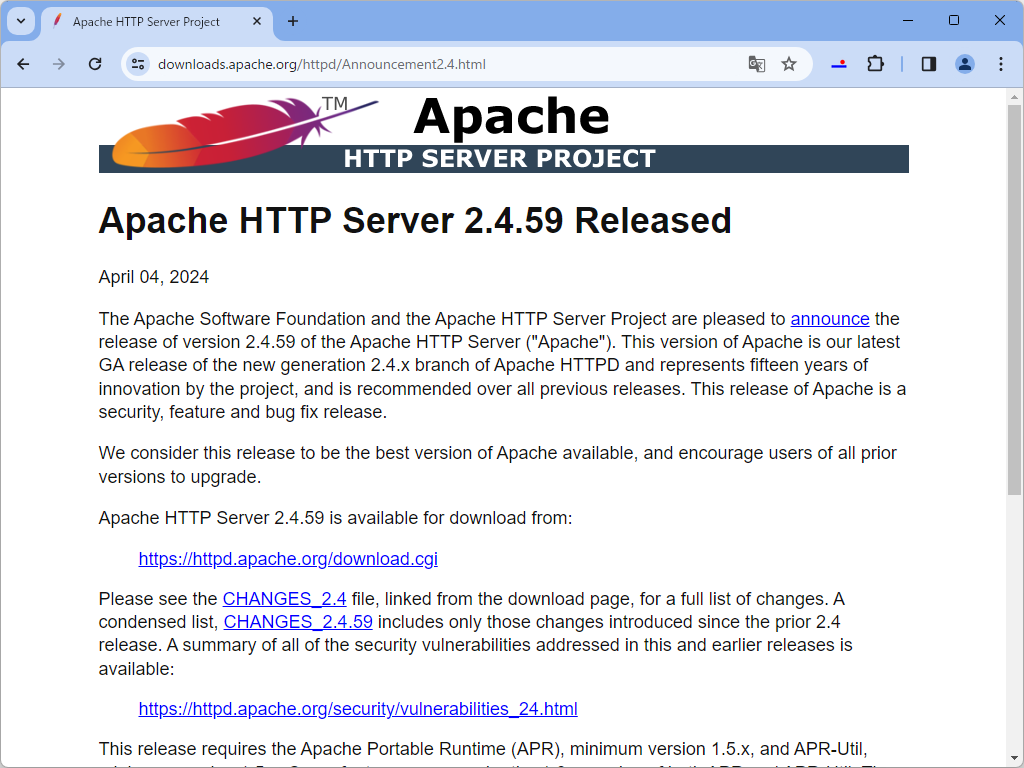The image size is (1024, 768).
Task: Click inside the address bar
Action: tap(400, 63)
